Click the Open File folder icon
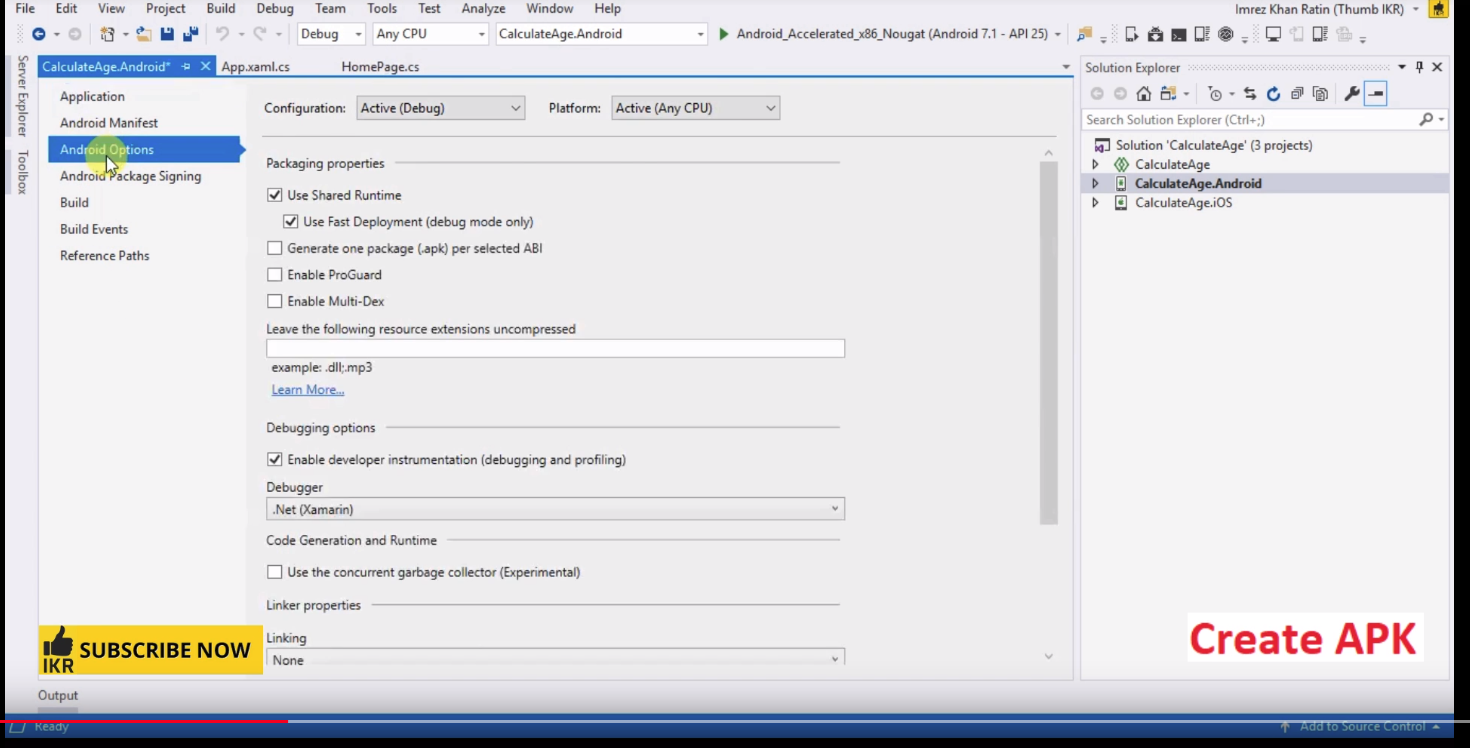The width and height of the screenshot is (1470, 748). [x=144, y=34]
